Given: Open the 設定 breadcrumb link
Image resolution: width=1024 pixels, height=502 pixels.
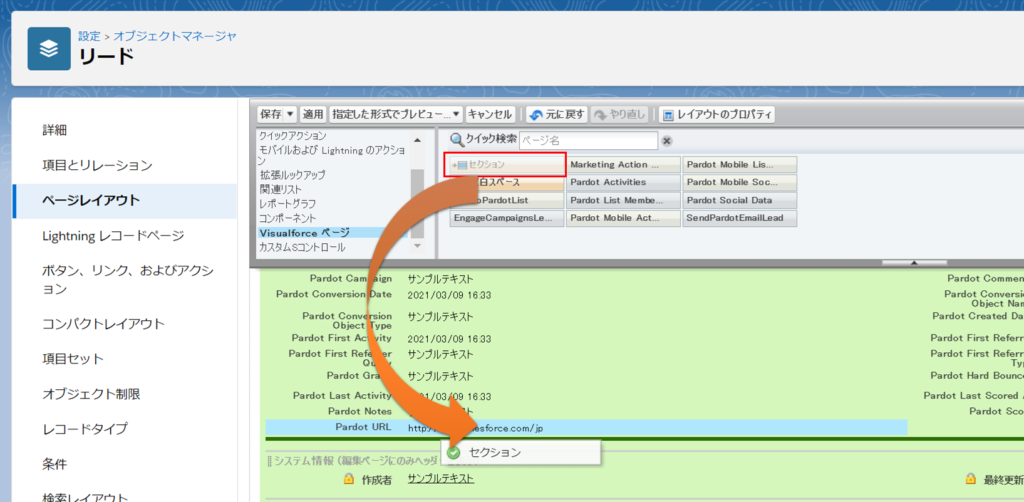Looking at the screenshot, I should [89, 36].
